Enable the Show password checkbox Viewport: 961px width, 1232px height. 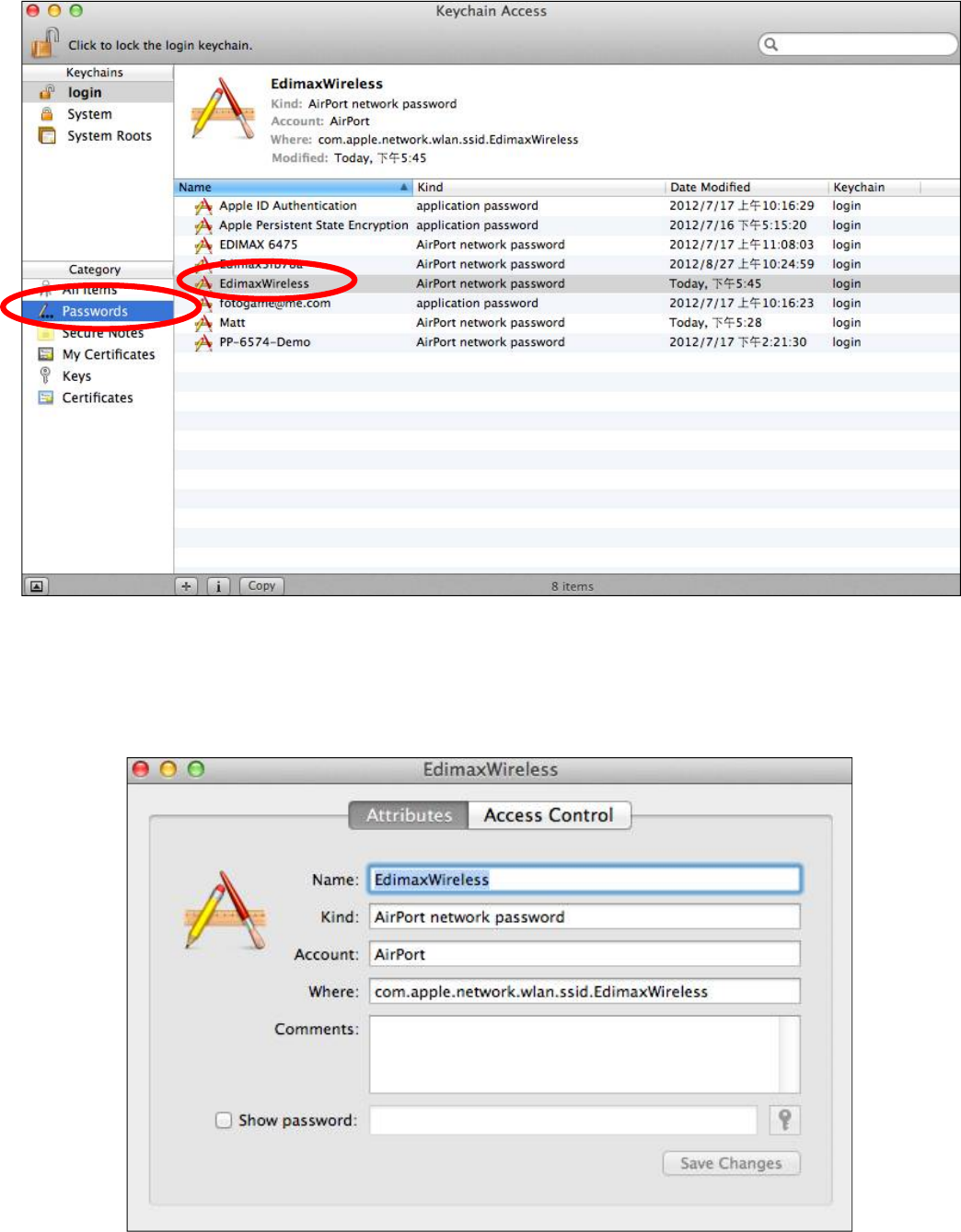223,1120
